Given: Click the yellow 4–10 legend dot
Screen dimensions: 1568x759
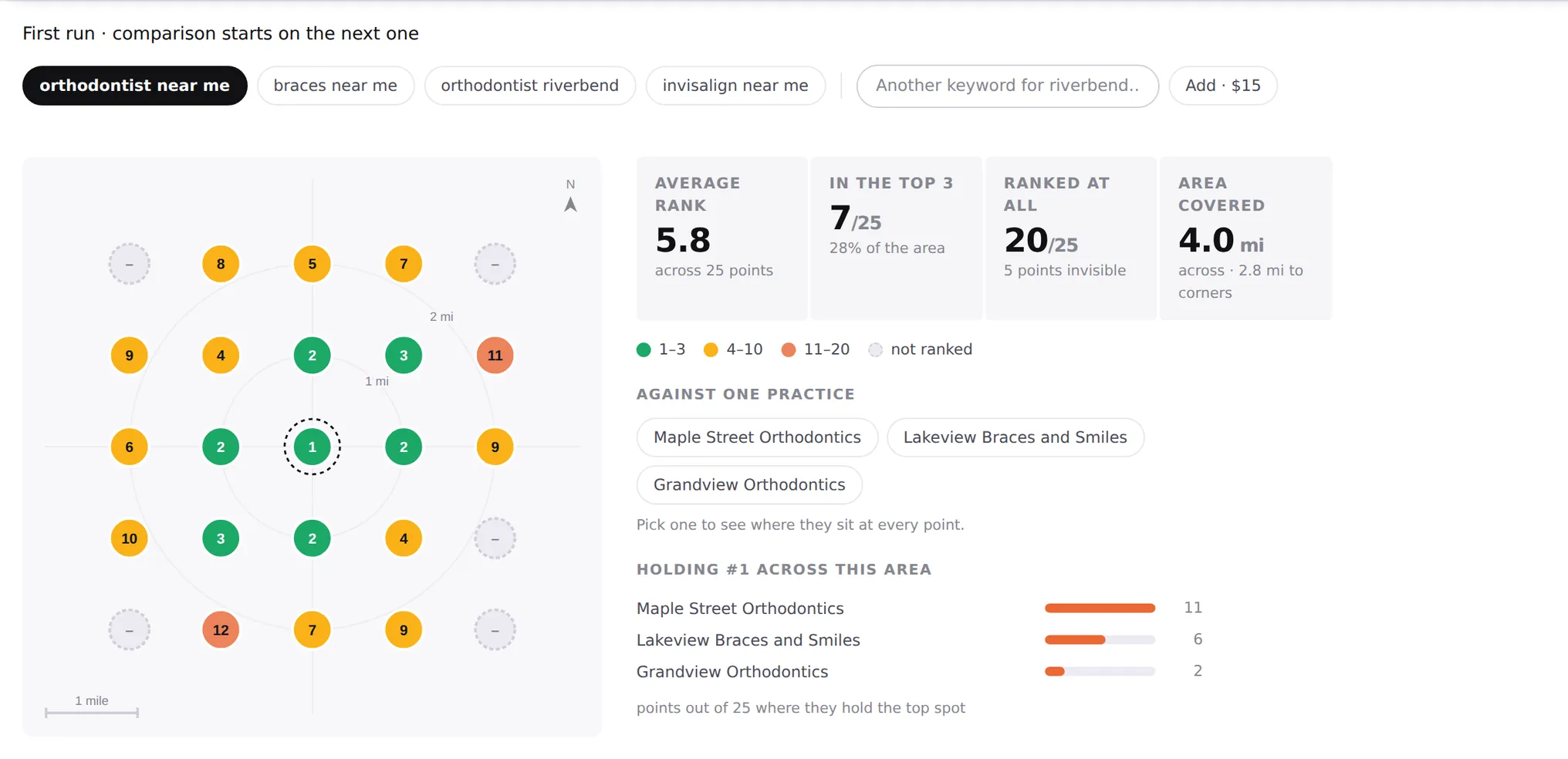Looking at the screenshot, I should (x=711, y=350).
